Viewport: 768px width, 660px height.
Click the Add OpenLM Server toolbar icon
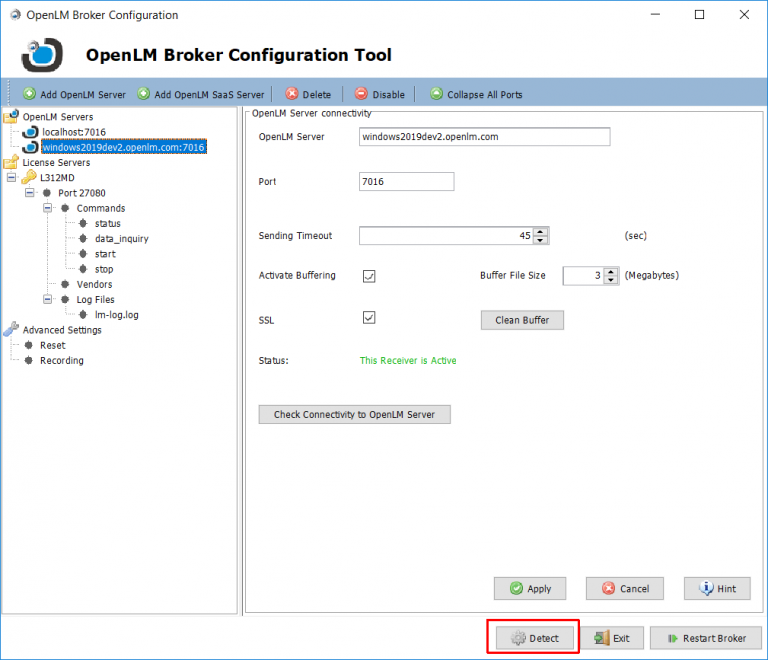tap(29, 94)
